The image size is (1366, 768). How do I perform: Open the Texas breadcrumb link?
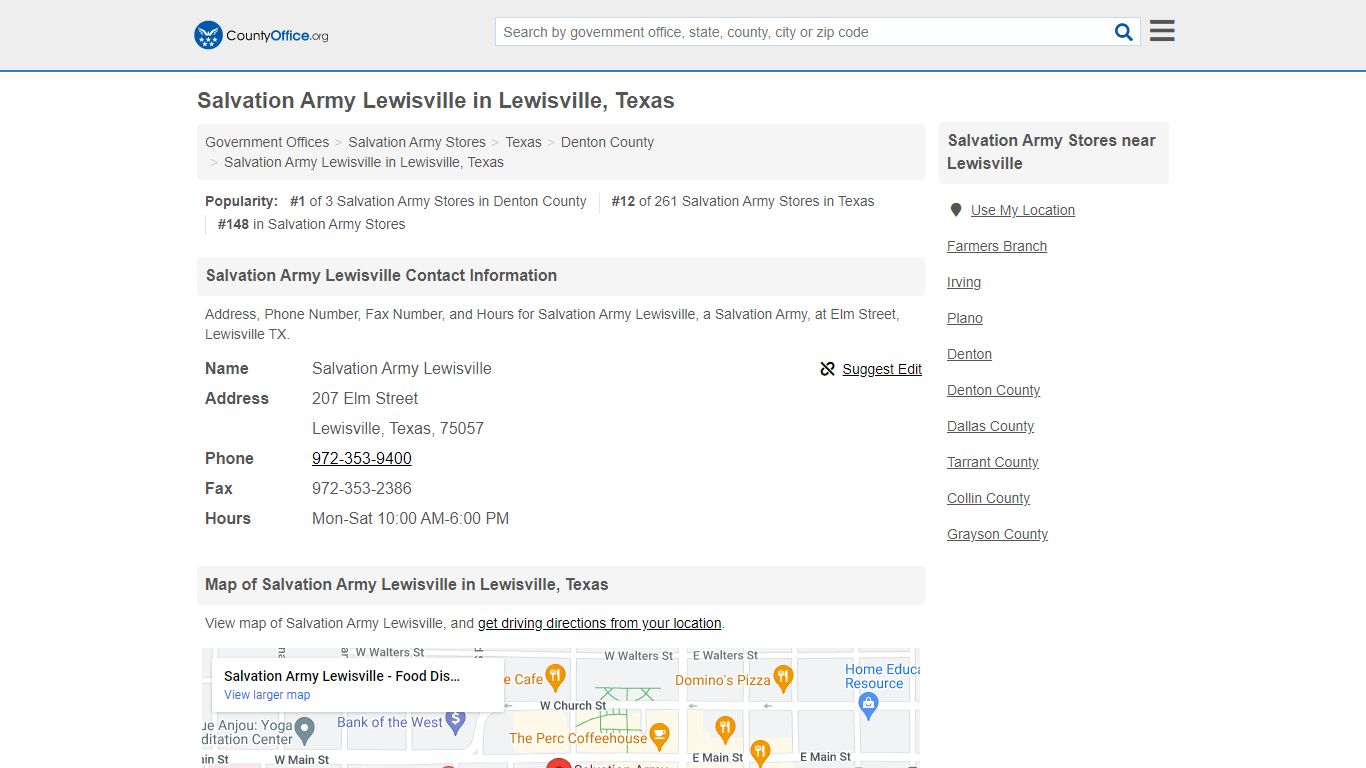tap(523, 142)
